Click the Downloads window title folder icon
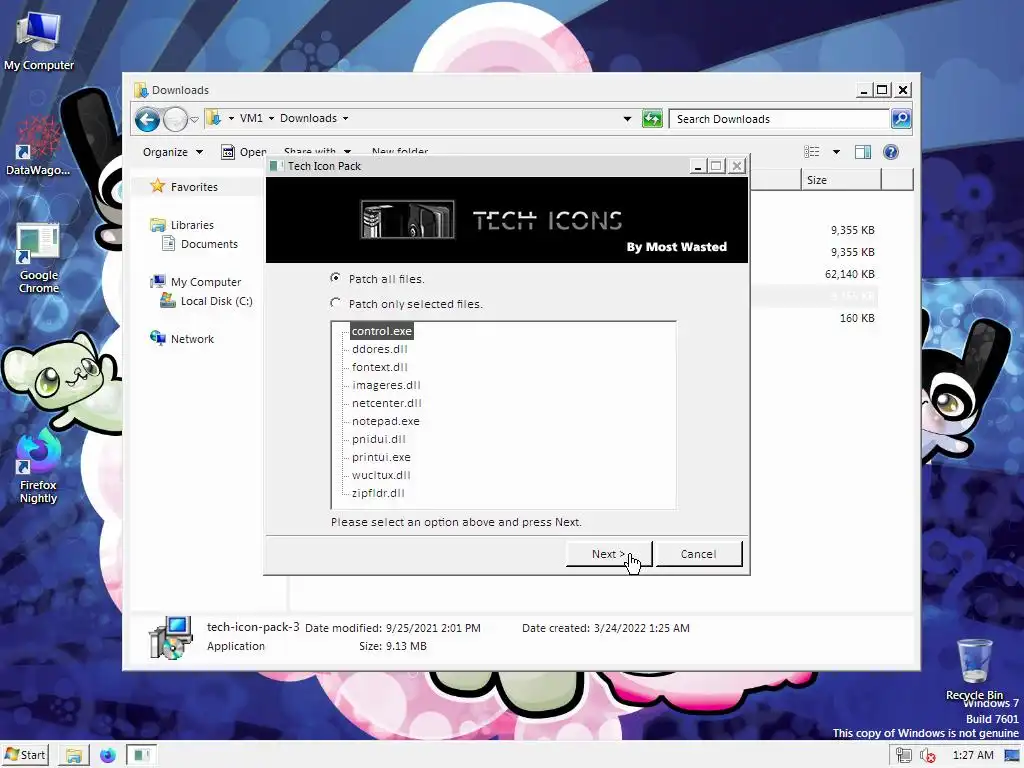The image size is (1024, 768). pos(140,90)
